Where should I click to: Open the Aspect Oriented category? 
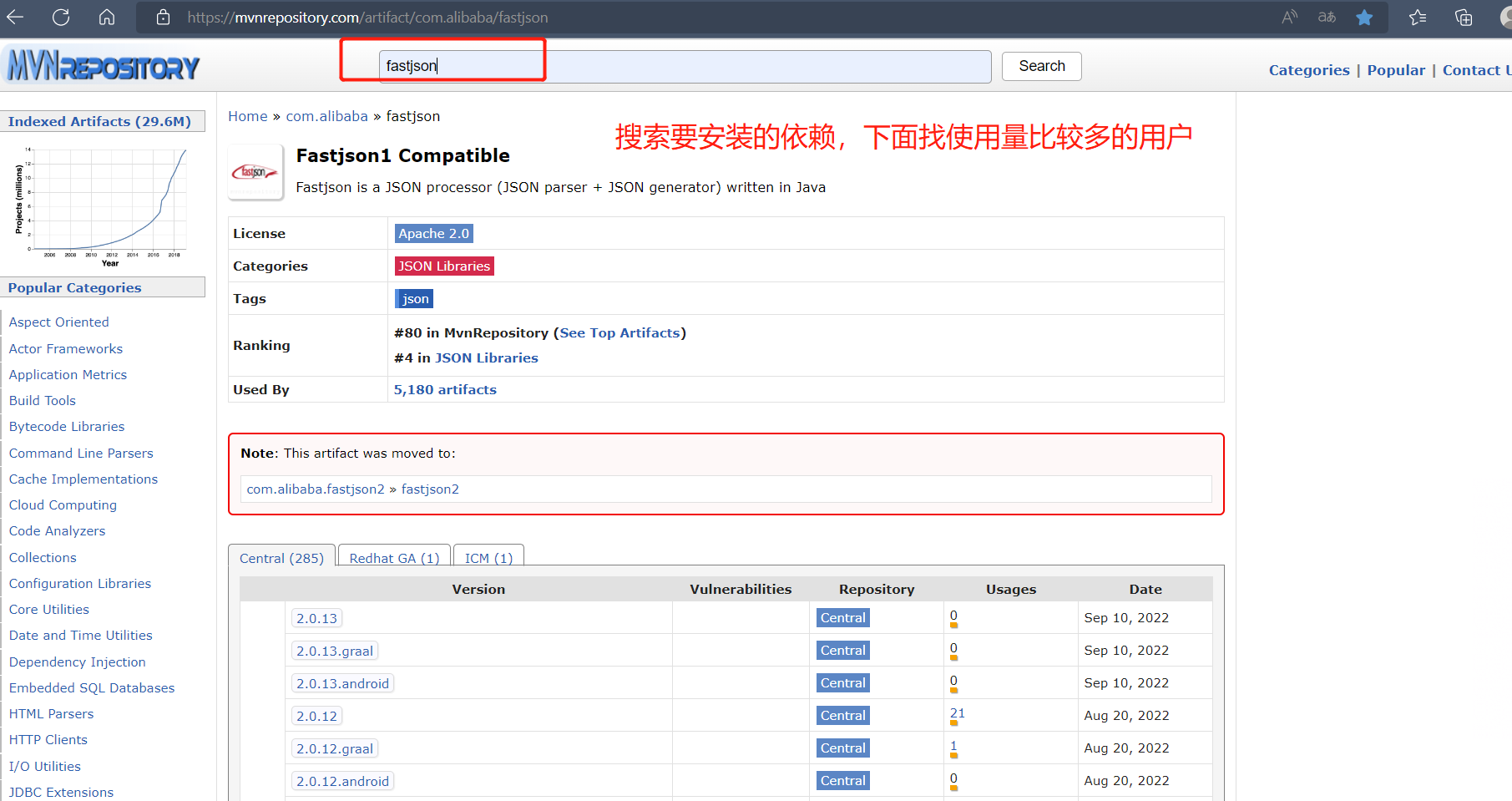[x=58, y=322]
